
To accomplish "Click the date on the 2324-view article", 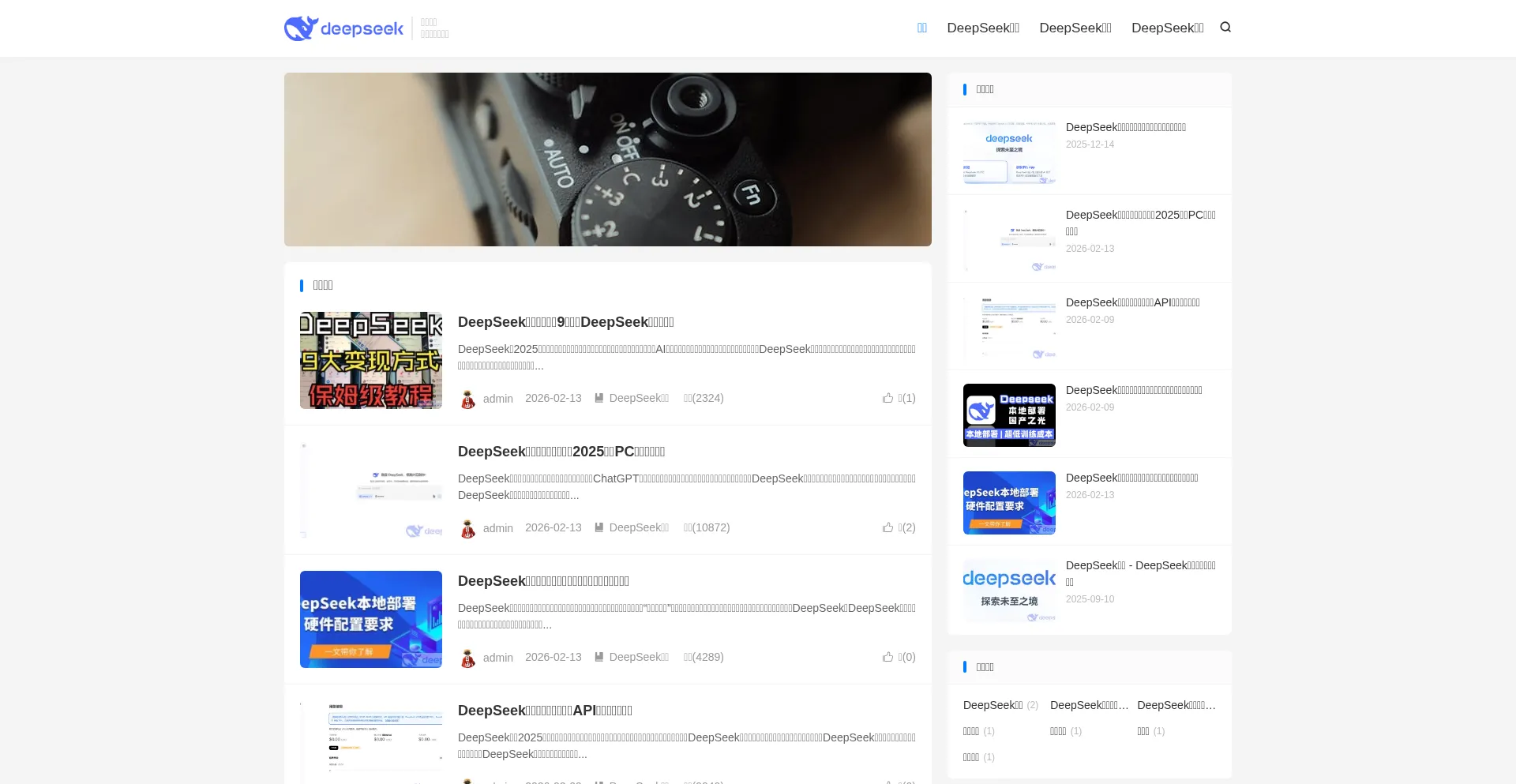I will point(553,398).
